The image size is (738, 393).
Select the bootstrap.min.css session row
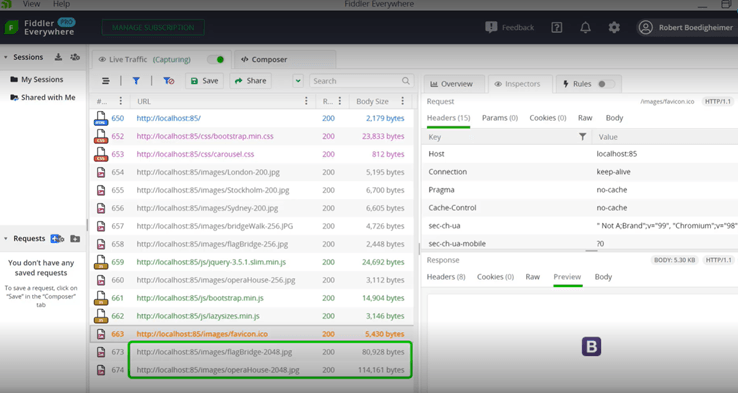[251, 136]
